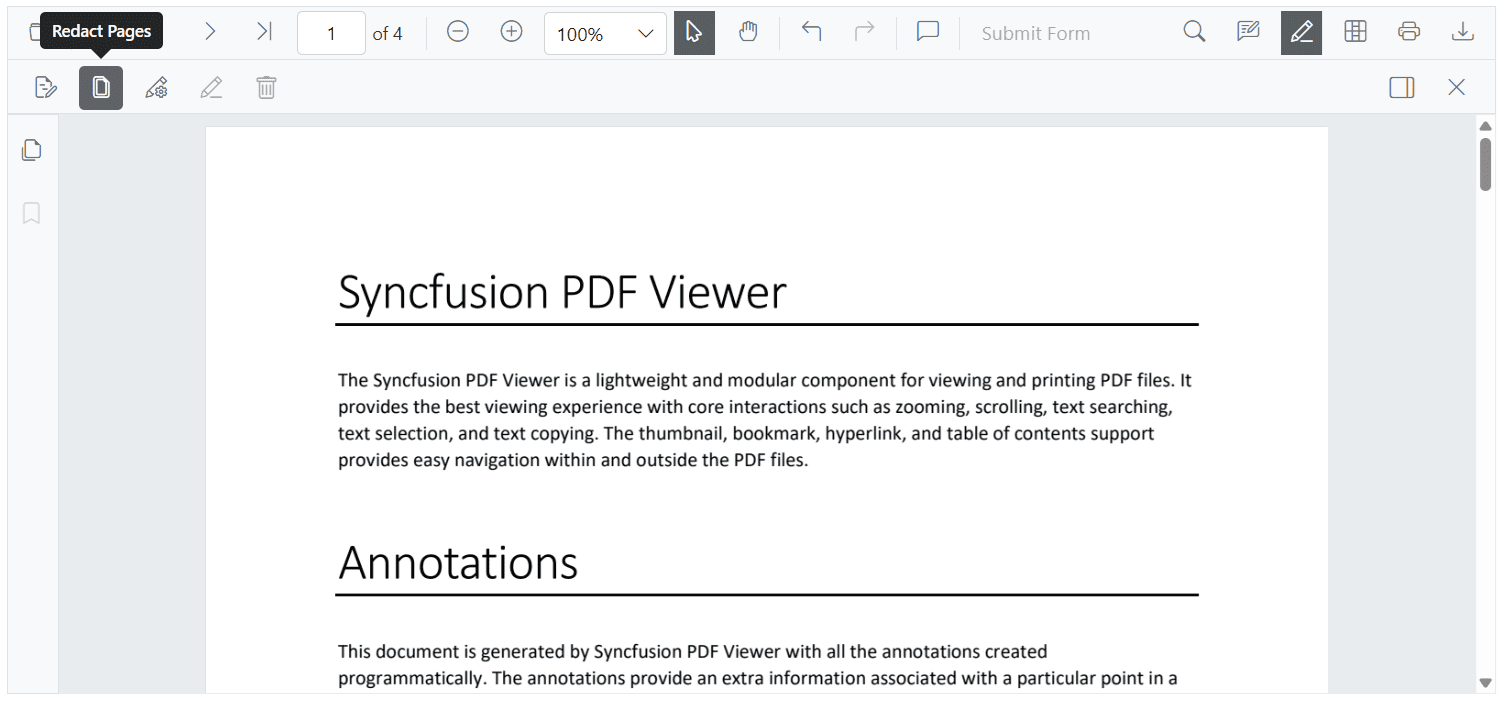The height and width of the screenshot is (701, 1502).
Task: Select the Mark for Redaction tool
Action: point(46,87)
